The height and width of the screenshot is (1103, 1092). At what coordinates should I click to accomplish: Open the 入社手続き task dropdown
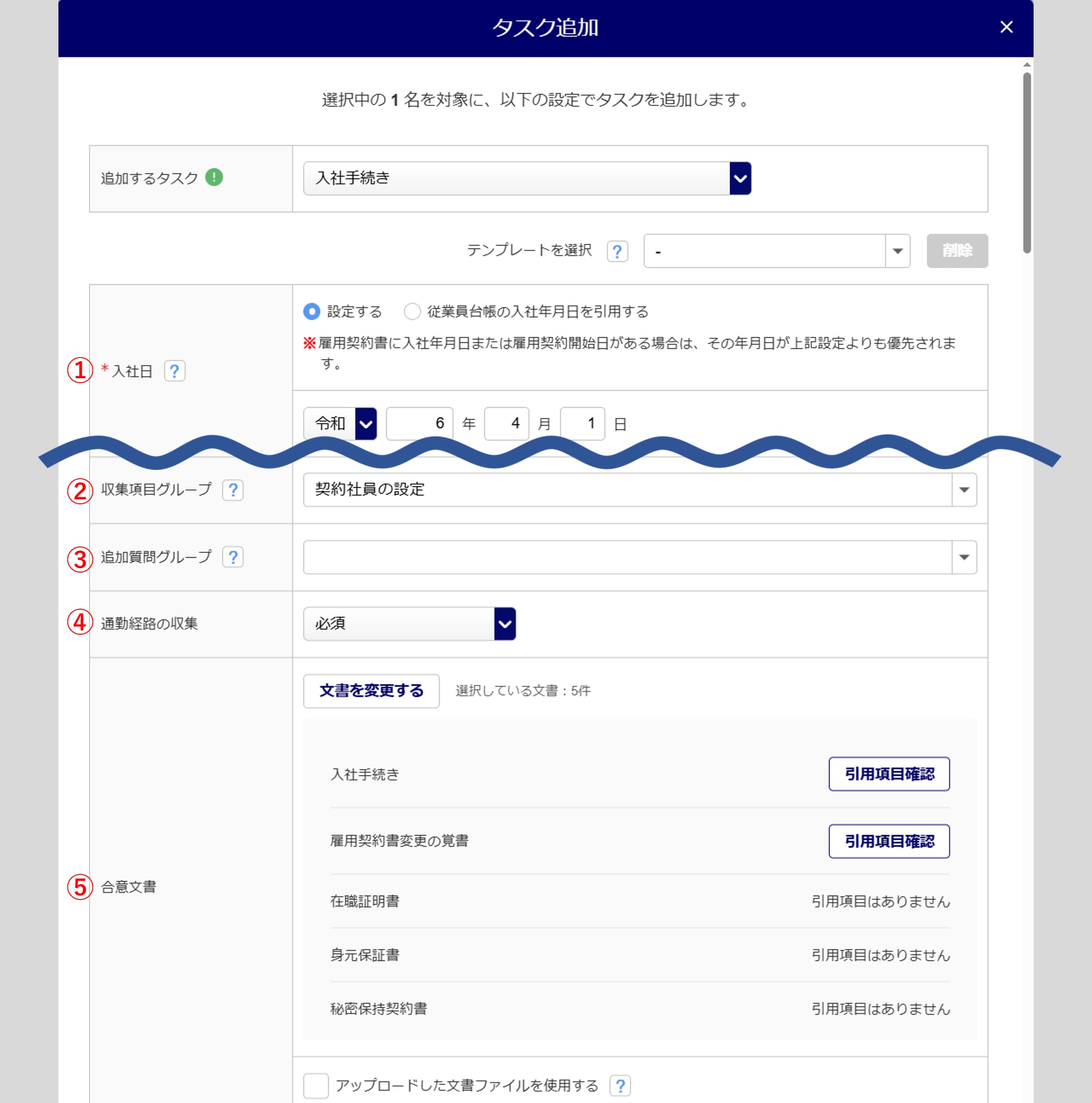(x=527, y=178)
